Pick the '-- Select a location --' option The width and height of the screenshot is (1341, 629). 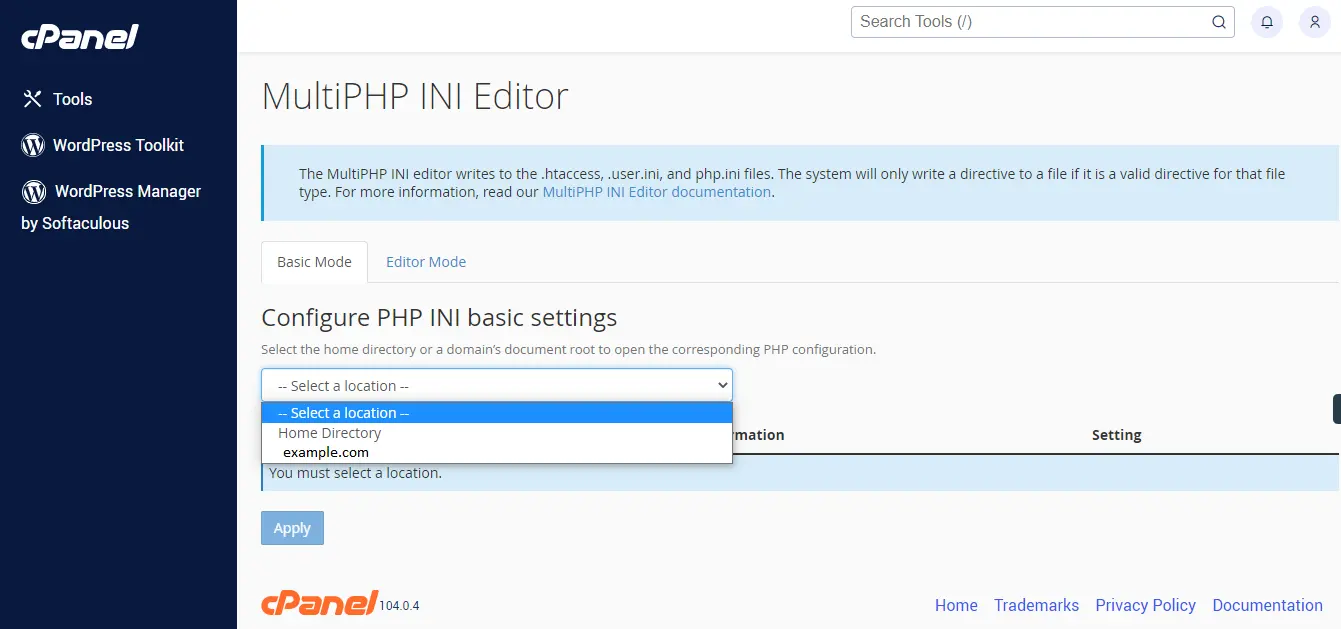pos(344,413)
